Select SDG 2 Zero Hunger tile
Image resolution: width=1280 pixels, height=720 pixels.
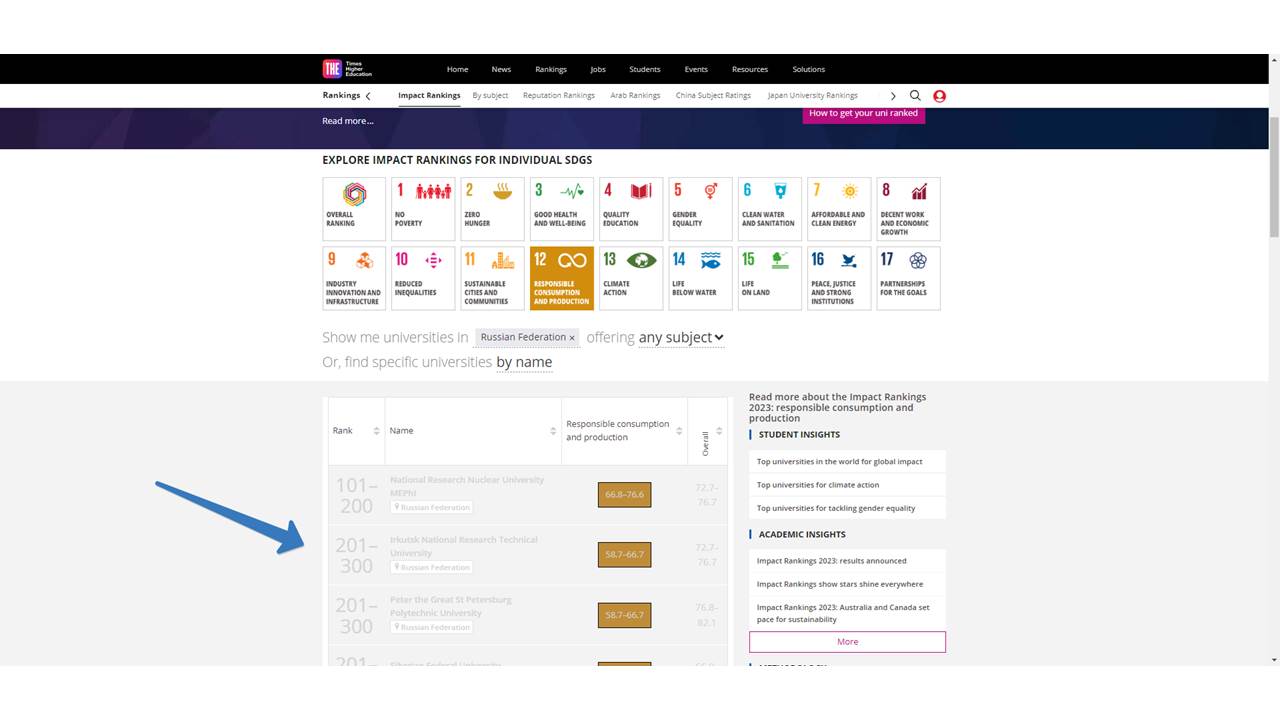pos(492,209)
